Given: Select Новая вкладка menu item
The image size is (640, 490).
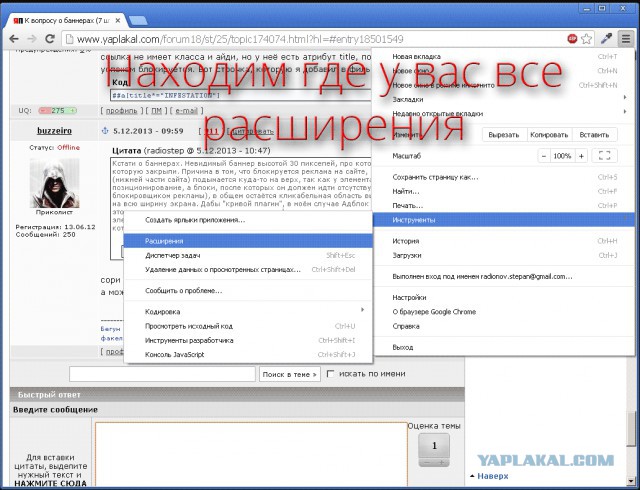Looking at the screenshot, I should (504, 56).
